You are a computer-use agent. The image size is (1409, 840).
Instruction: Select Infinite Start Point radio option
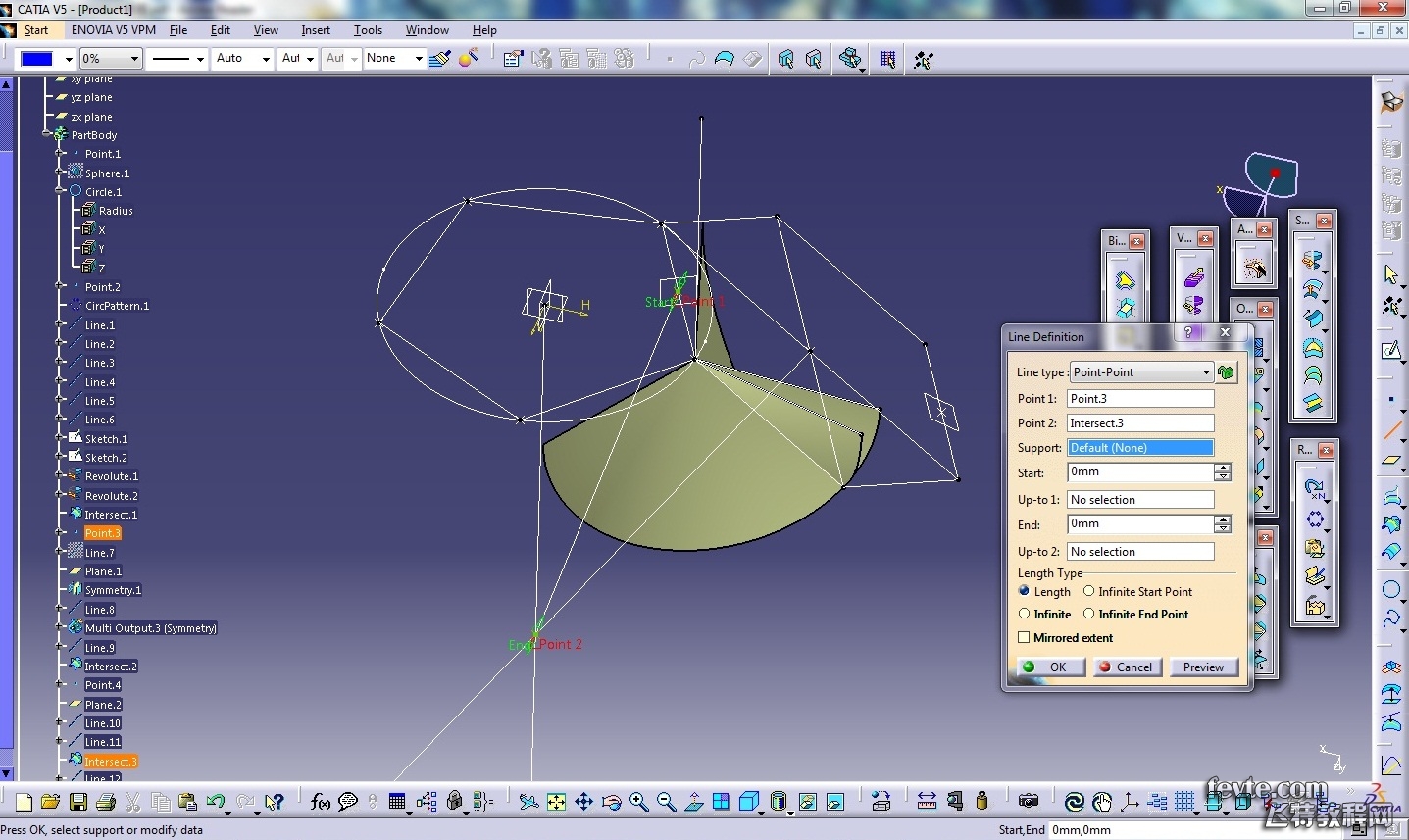(x=1088, y=591)
